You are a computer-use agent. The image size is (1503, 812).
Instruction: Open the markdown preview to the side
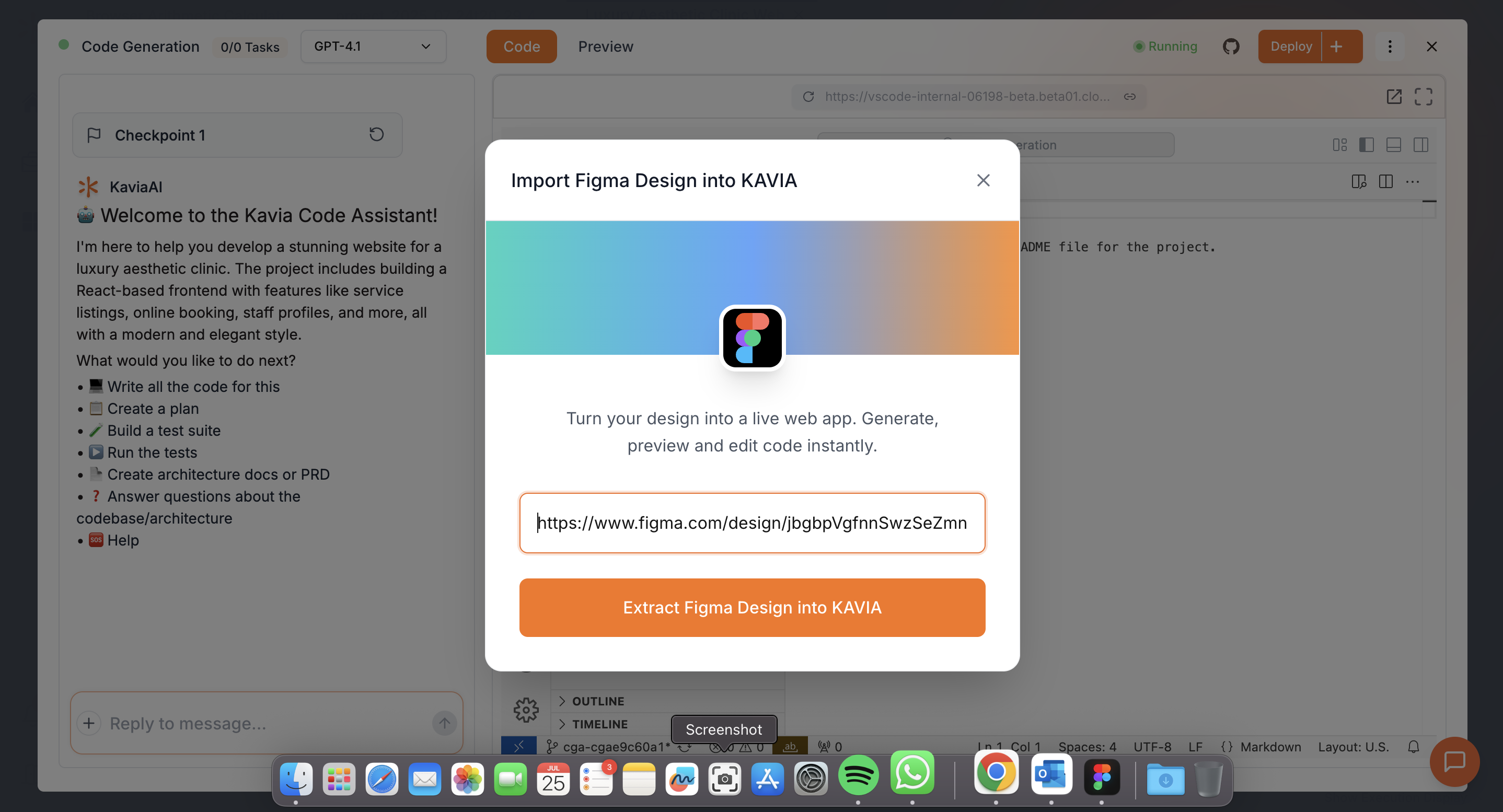(x=1359, y=181)
